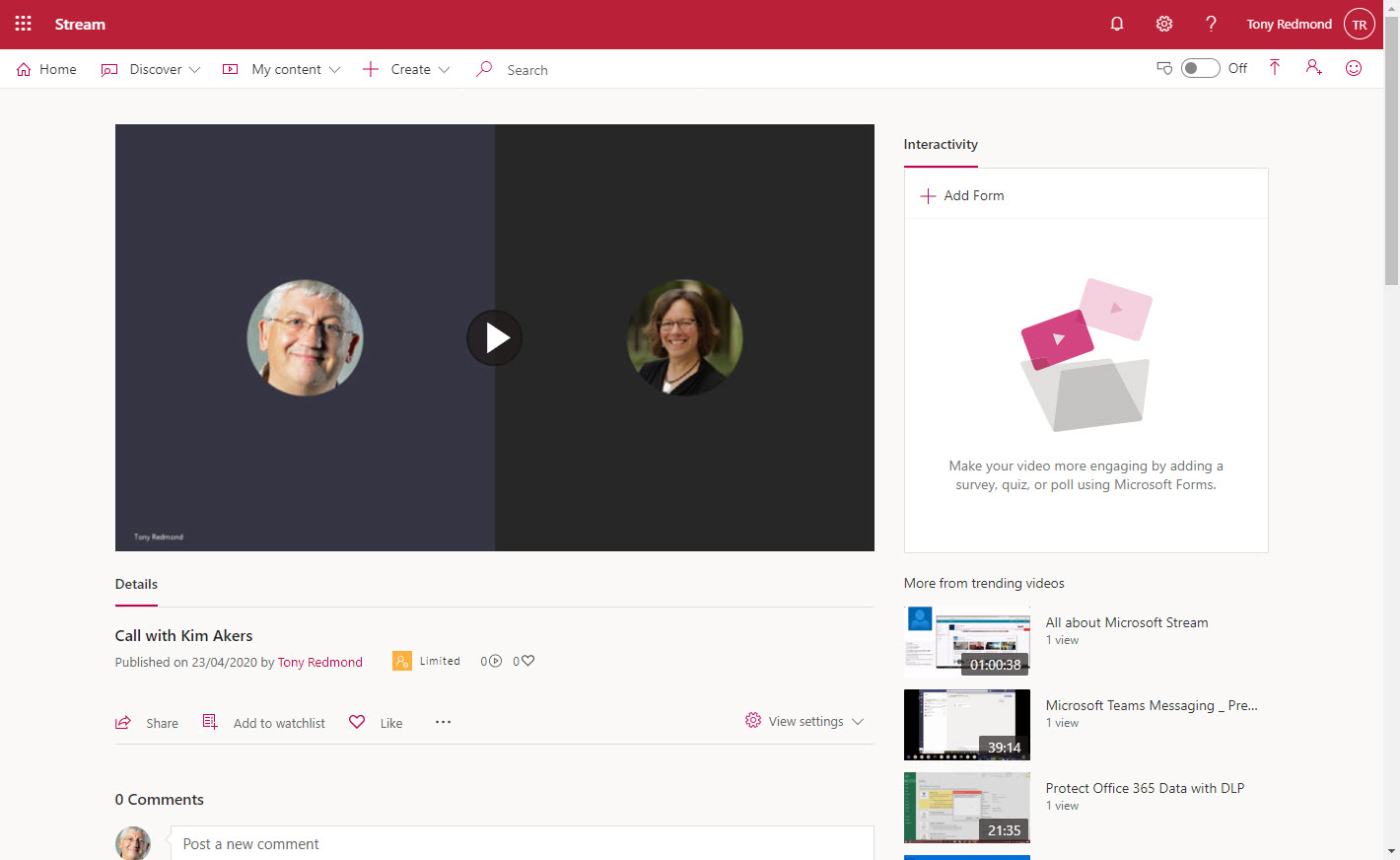Open the help question mark
This screenshot has height=860, width=1400.
pyautogui.click(x=1211, y=24)
